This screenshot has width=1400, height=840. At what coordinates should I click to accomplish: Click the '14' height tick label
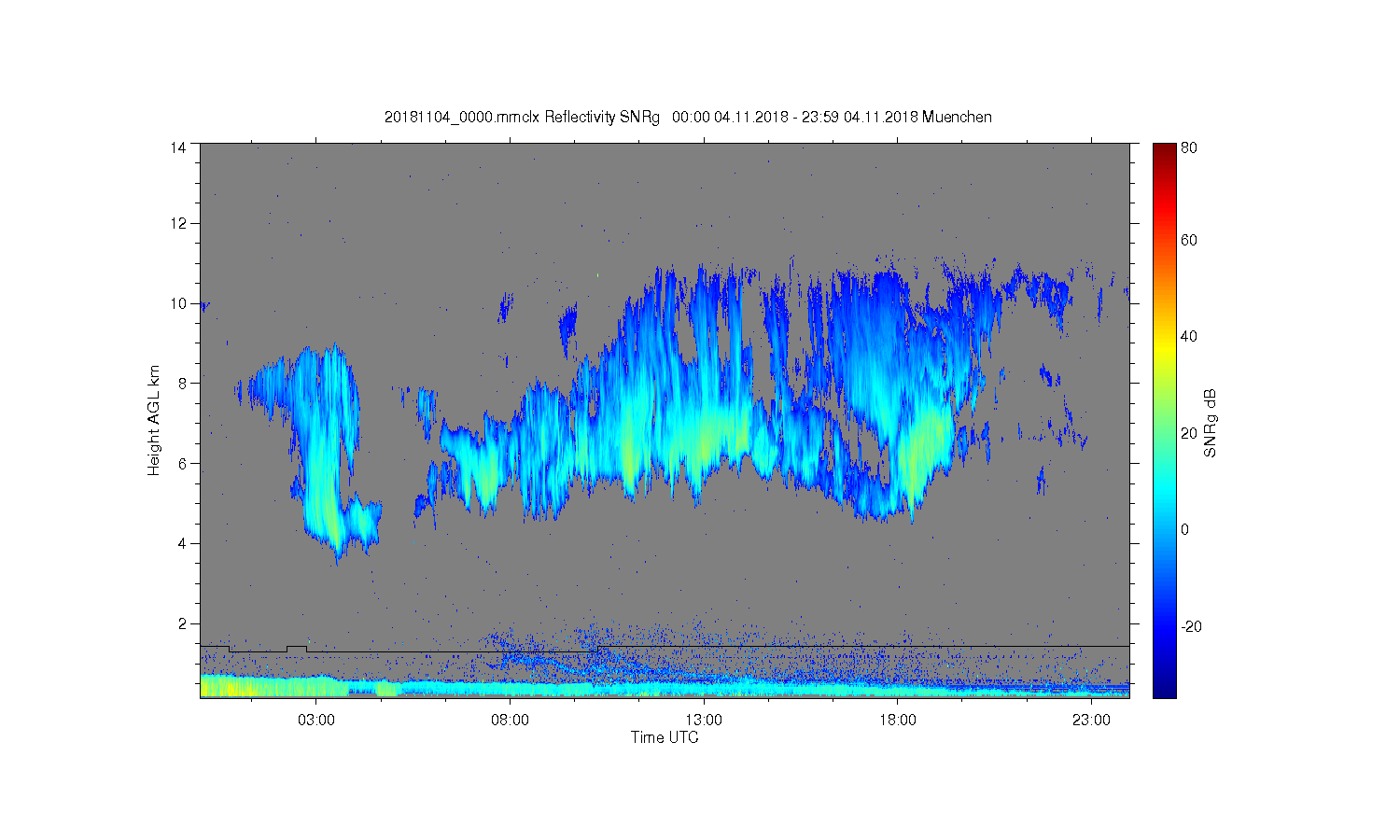point(178,147)
